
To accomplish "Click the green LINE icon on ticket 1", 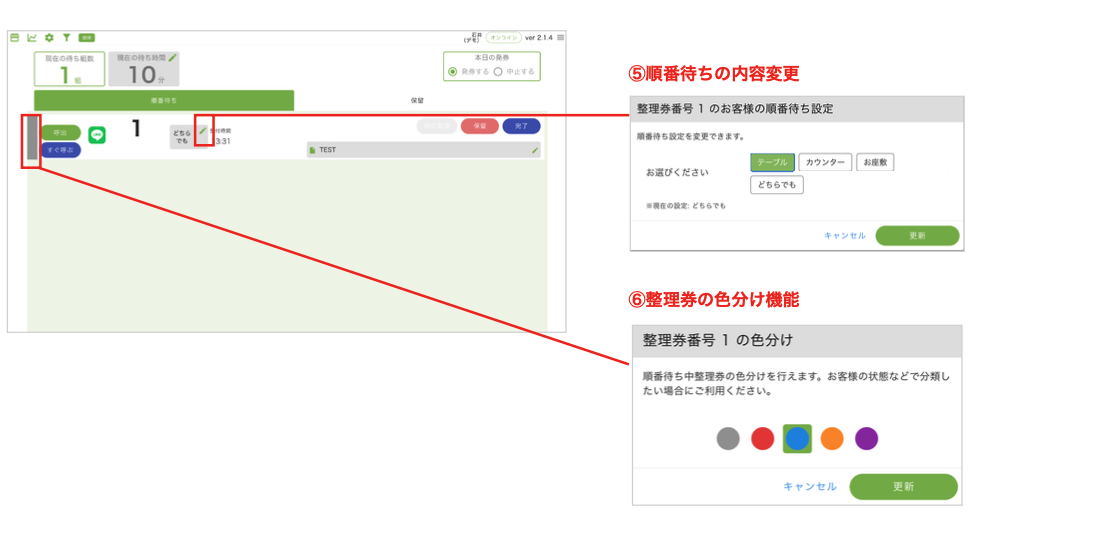I will [97, 134].
